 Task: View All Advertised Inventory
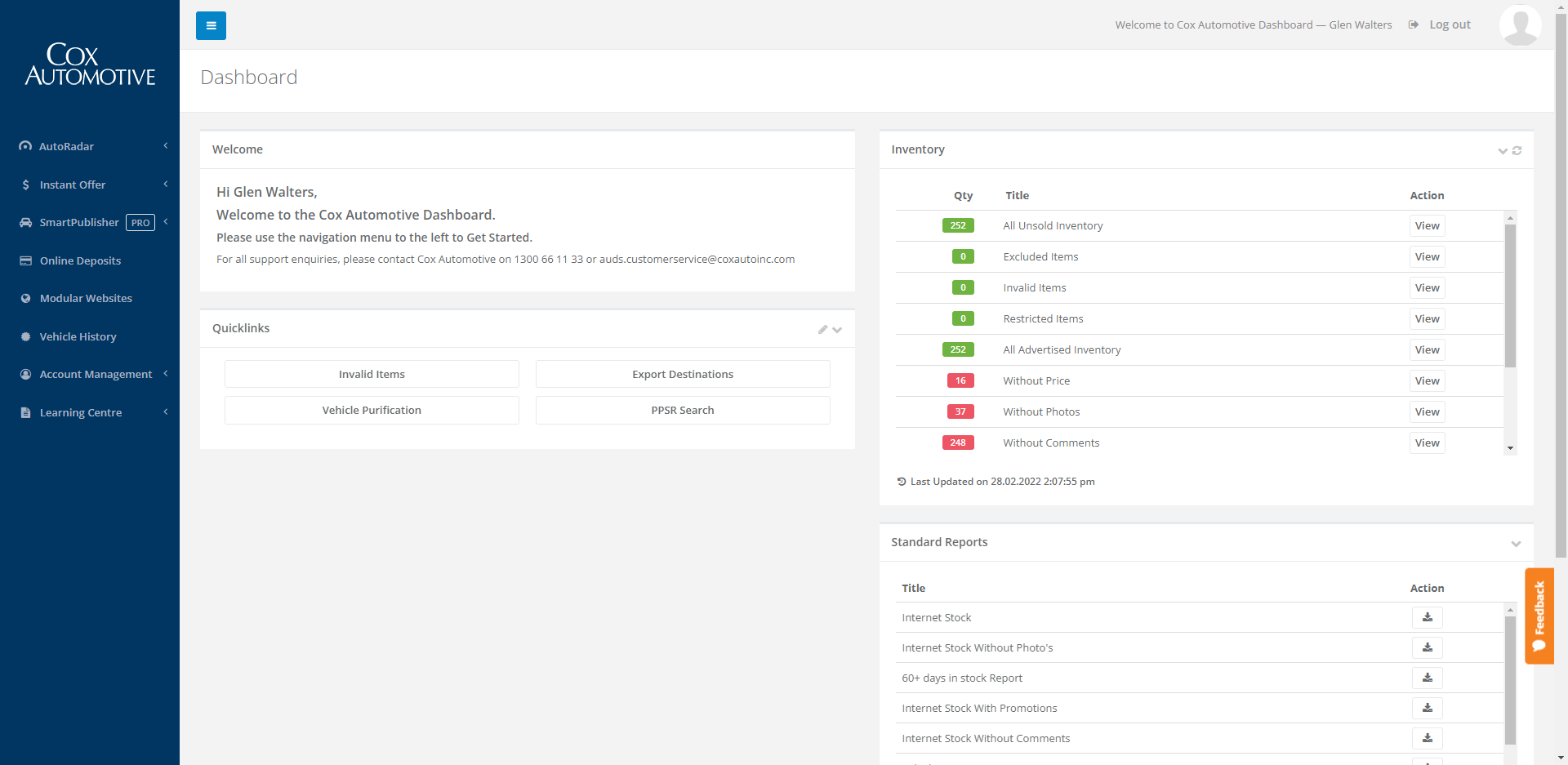pos(1427,349)
